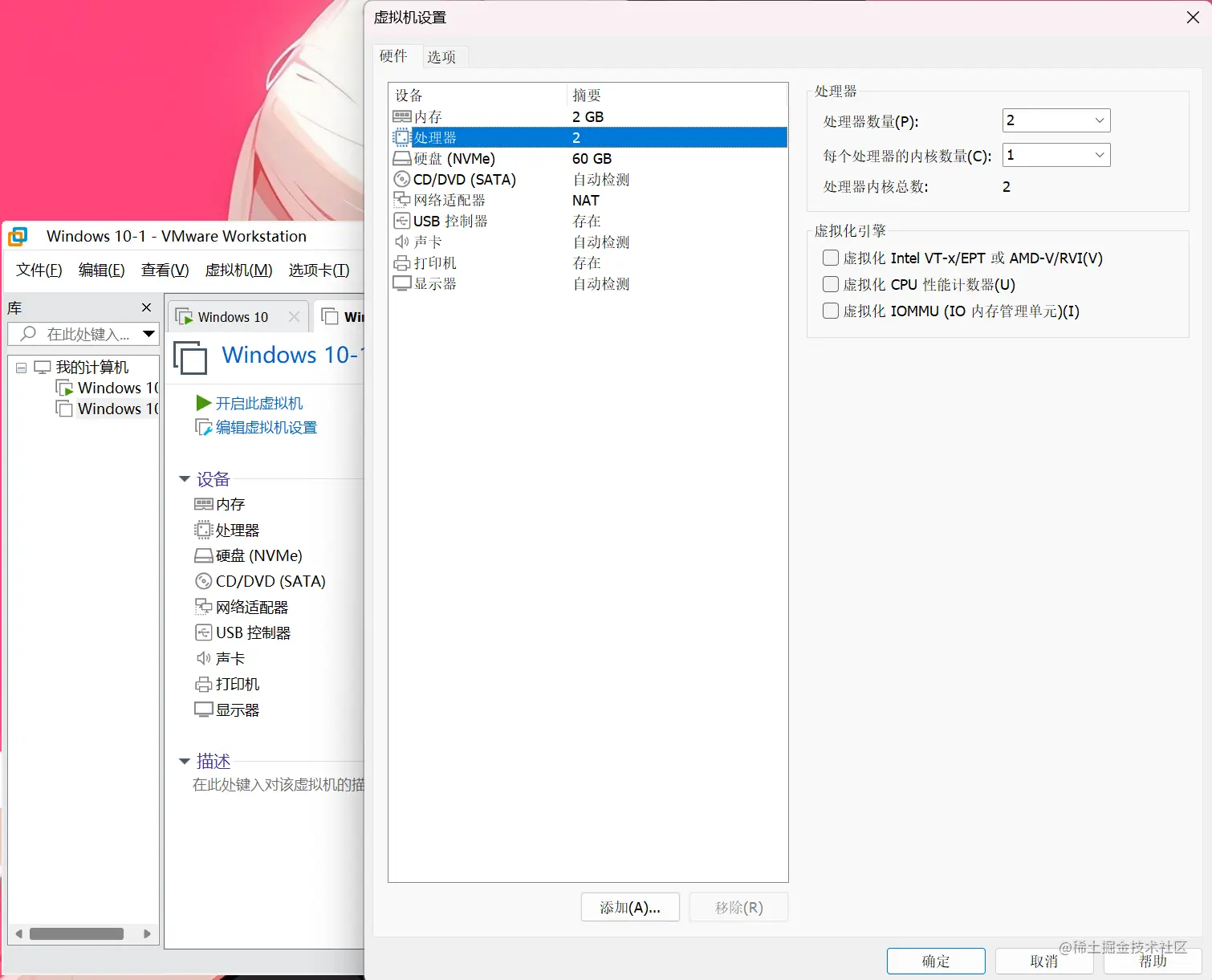Click the description text field in main window
Viewport: 1212px width, 980px height.
[278, 784]
